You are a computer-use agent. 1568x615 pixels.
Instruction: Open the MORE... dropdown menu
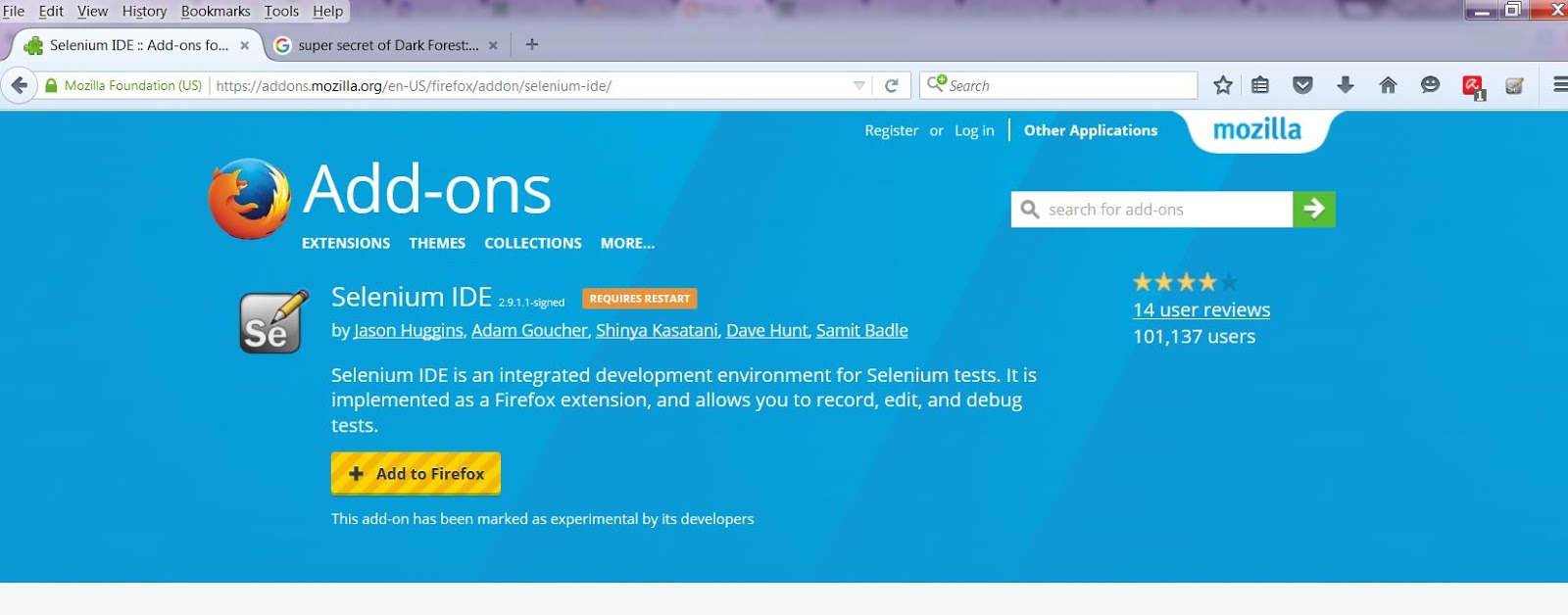coord(627,243)
